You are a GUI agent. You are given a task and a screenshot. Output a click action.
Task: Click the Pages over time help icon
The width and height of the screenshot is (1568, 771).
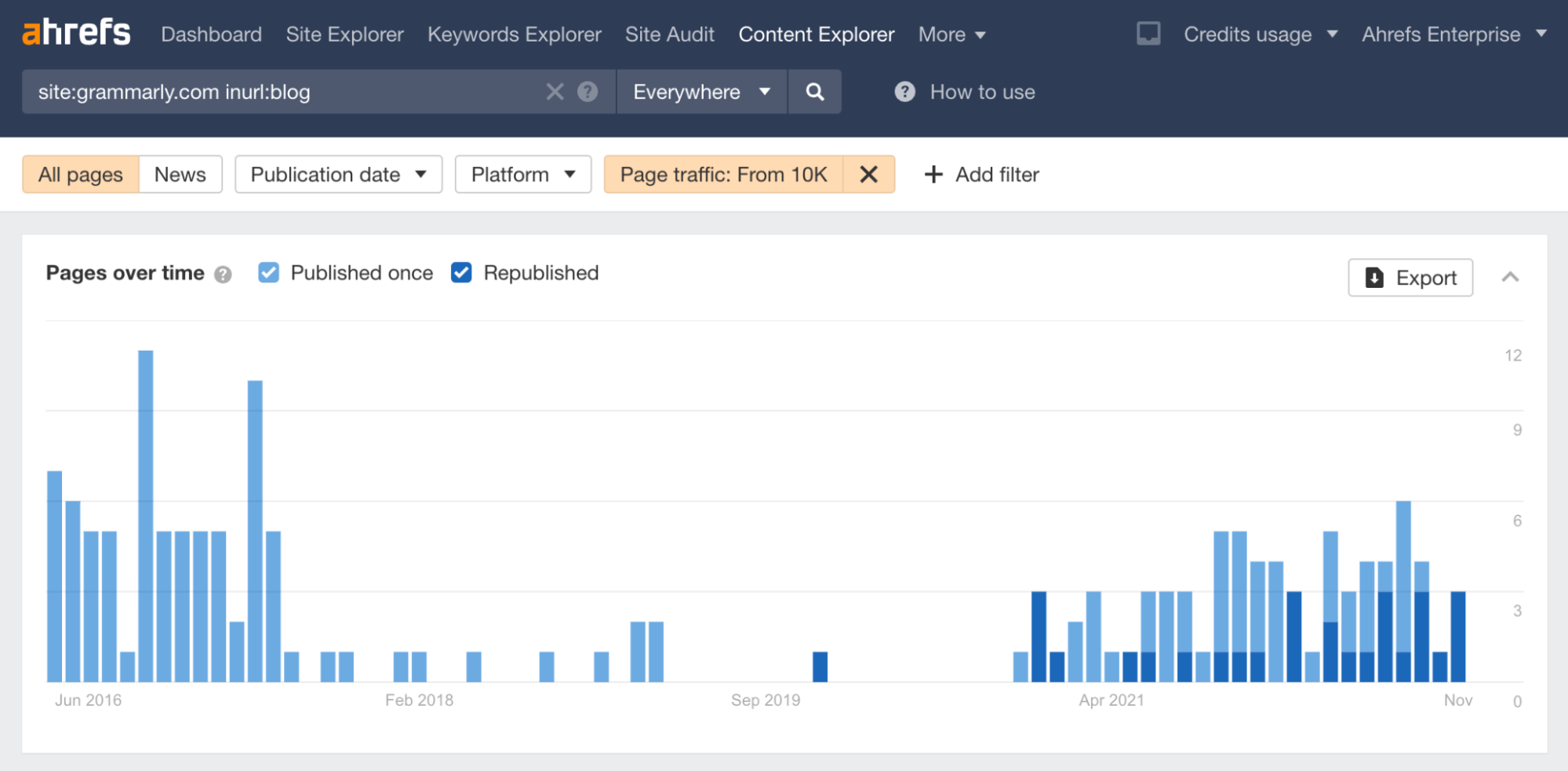224,274
